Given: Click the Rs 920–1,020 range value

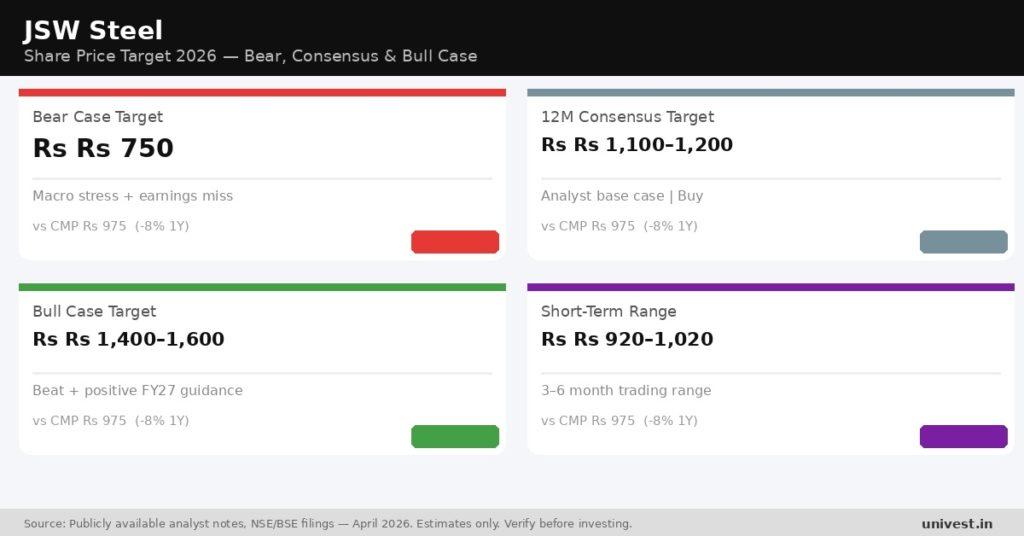Looking at the screenshot, I should coord(627,339).
